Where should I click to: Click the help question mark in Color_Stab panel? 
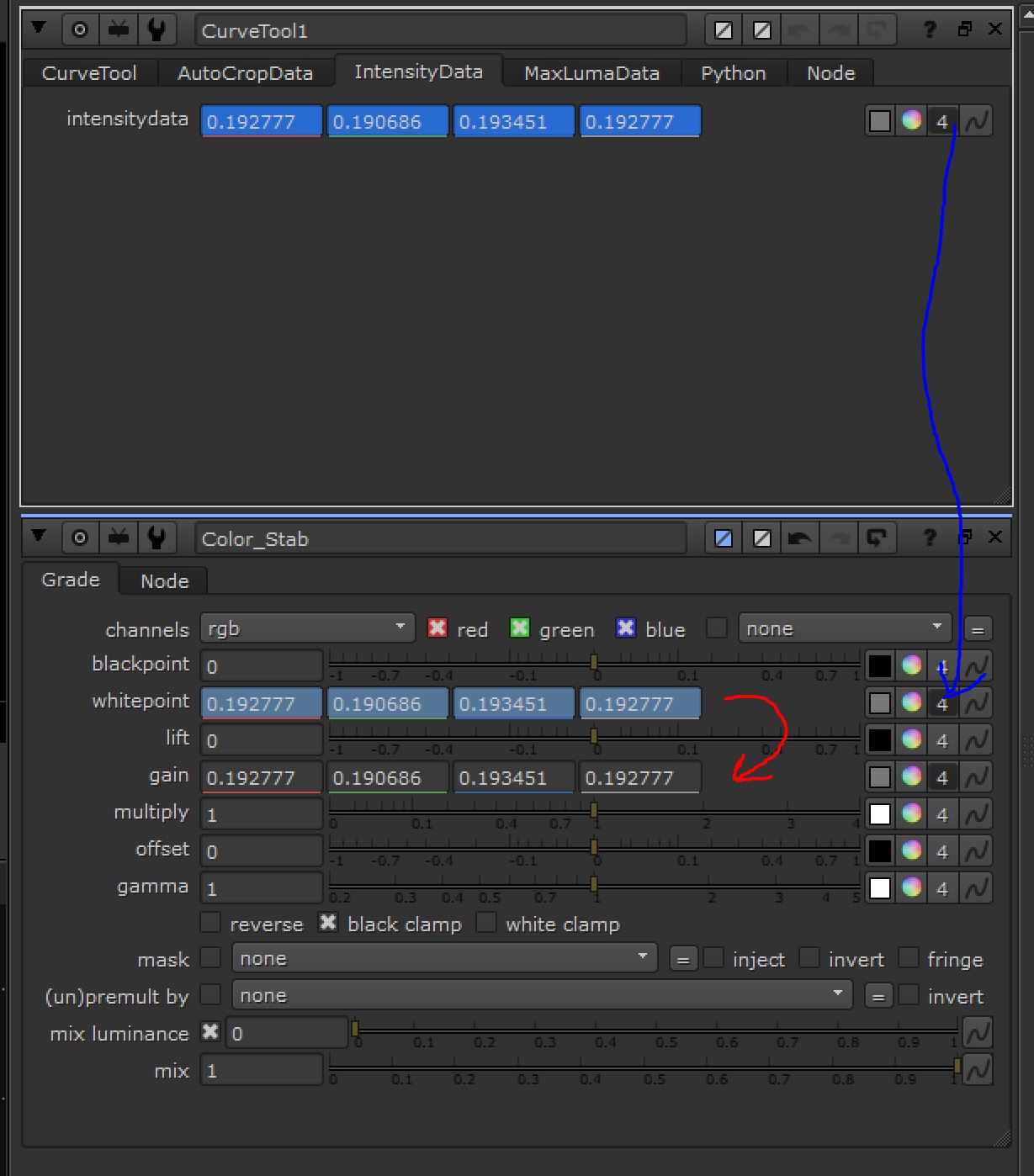(x=930, y=538)
